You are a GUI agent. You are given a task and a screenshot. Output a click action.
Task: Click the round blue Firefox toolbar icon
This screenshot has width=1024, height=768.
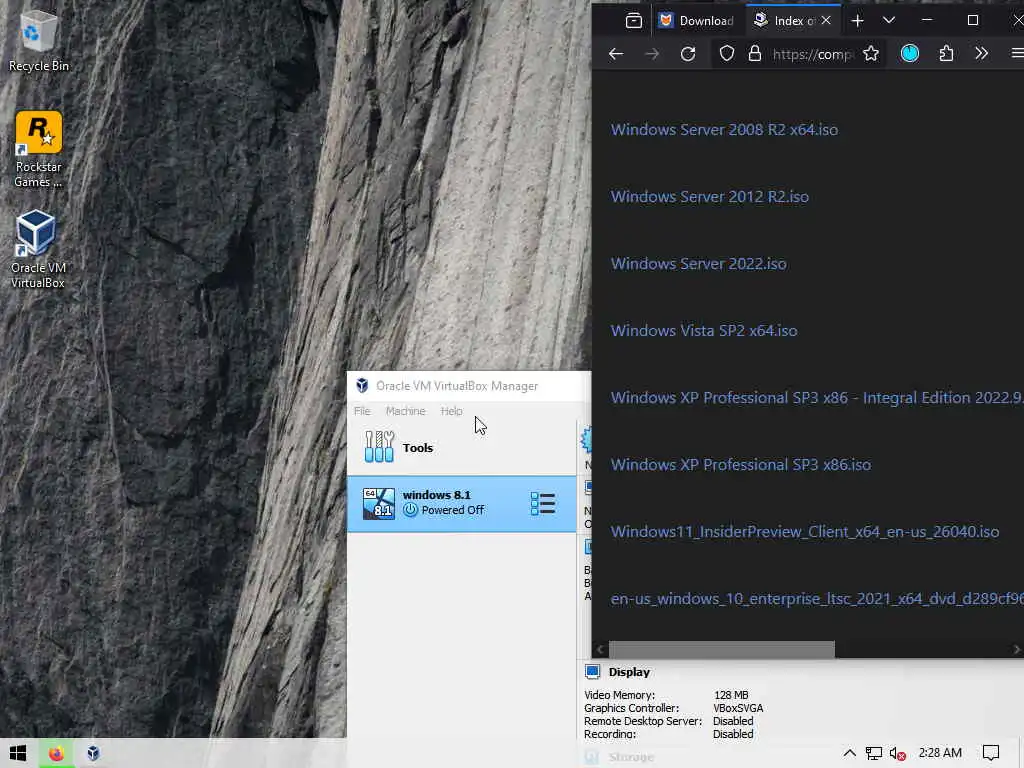(910, 54)
